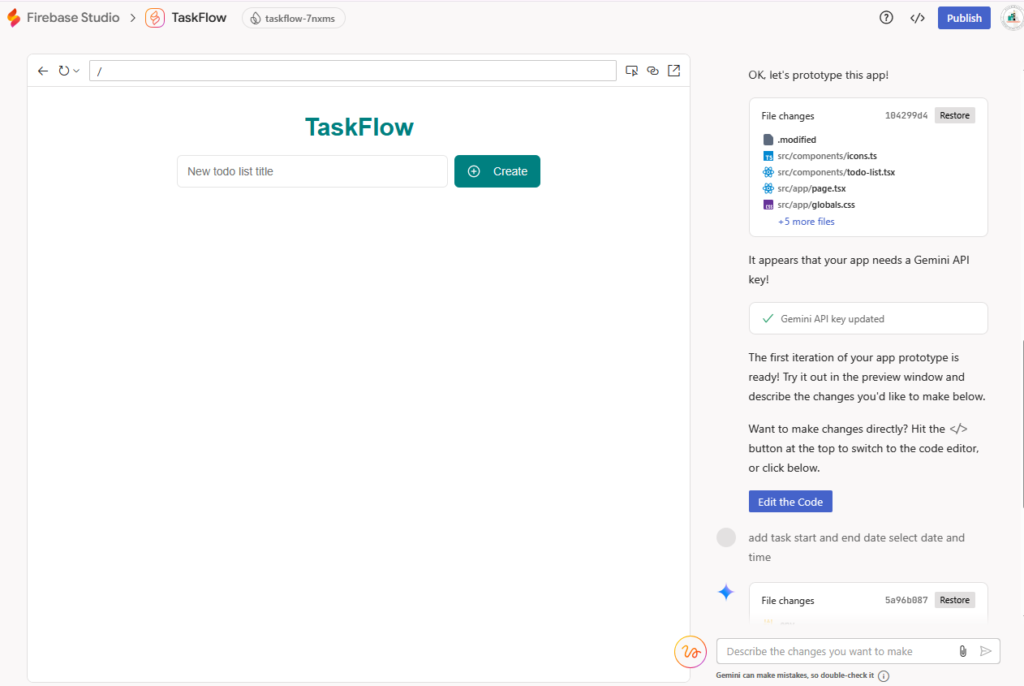Click the preview URL address bar
Screen dimensions: 1024x686
[x=353, y=71]
